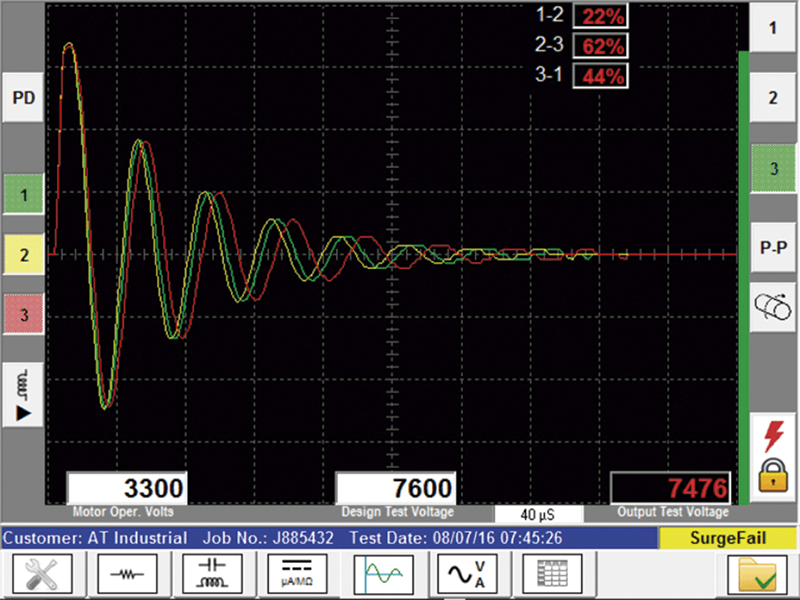Viewport: 800px width, 600px height.
Task: Open the wrench and screwdriver settings
Action: click(42, 575)
